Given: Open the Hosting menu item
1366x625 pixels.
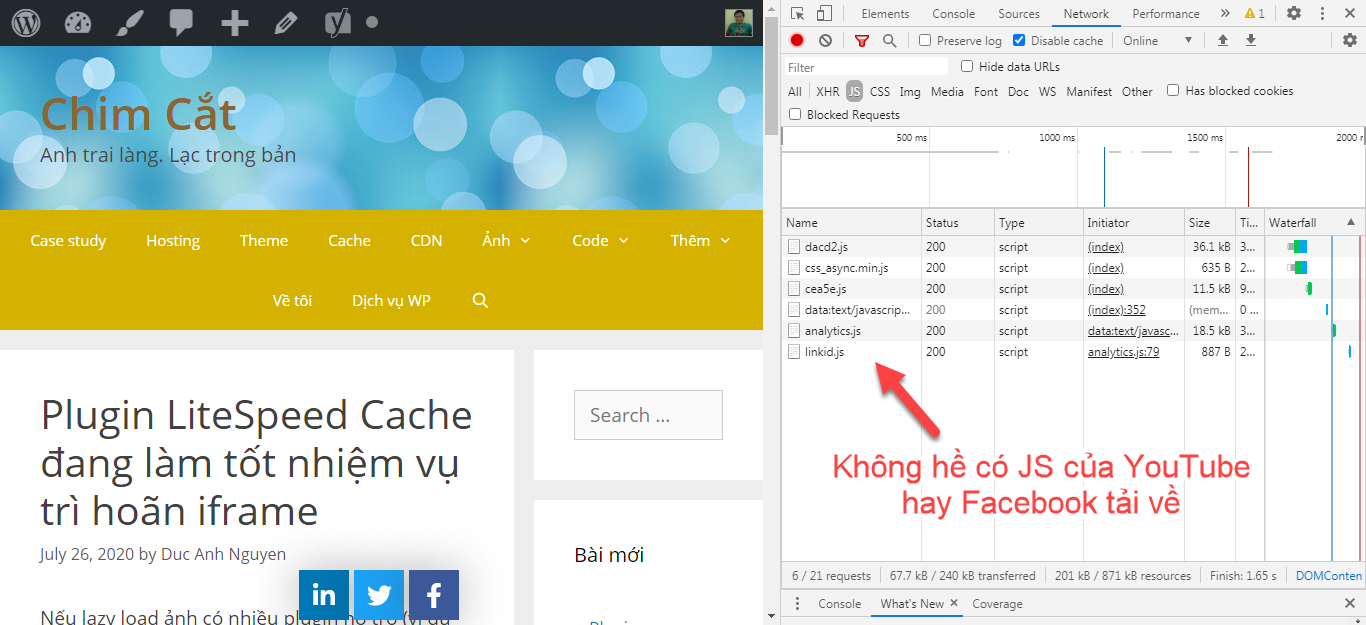Looking at the screenshot, I should [x=172, y=240].
